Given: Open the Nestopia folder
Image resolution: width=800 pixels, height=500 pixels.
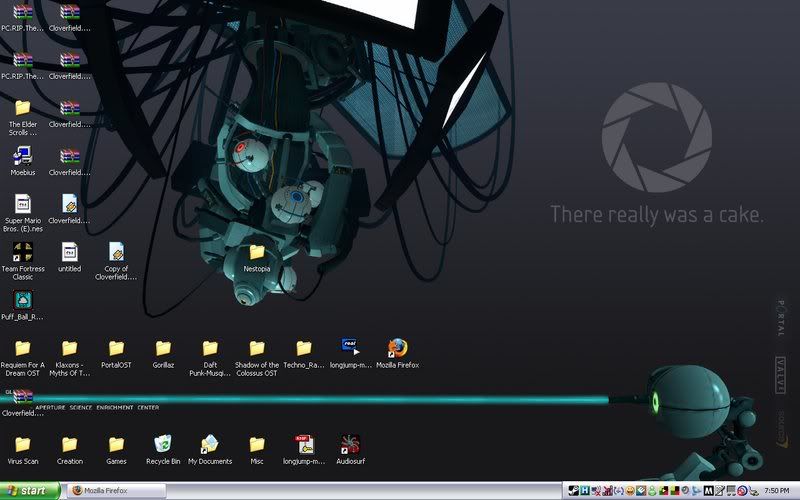Looking at the screenshot, I should (257, 252).
